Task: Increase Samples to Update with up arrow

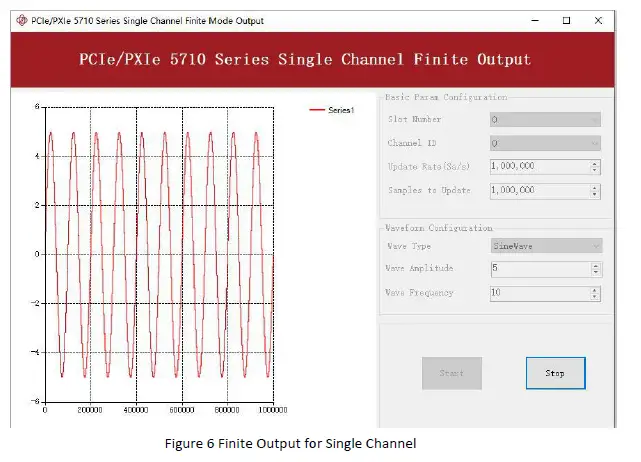Action: (595, 187)
